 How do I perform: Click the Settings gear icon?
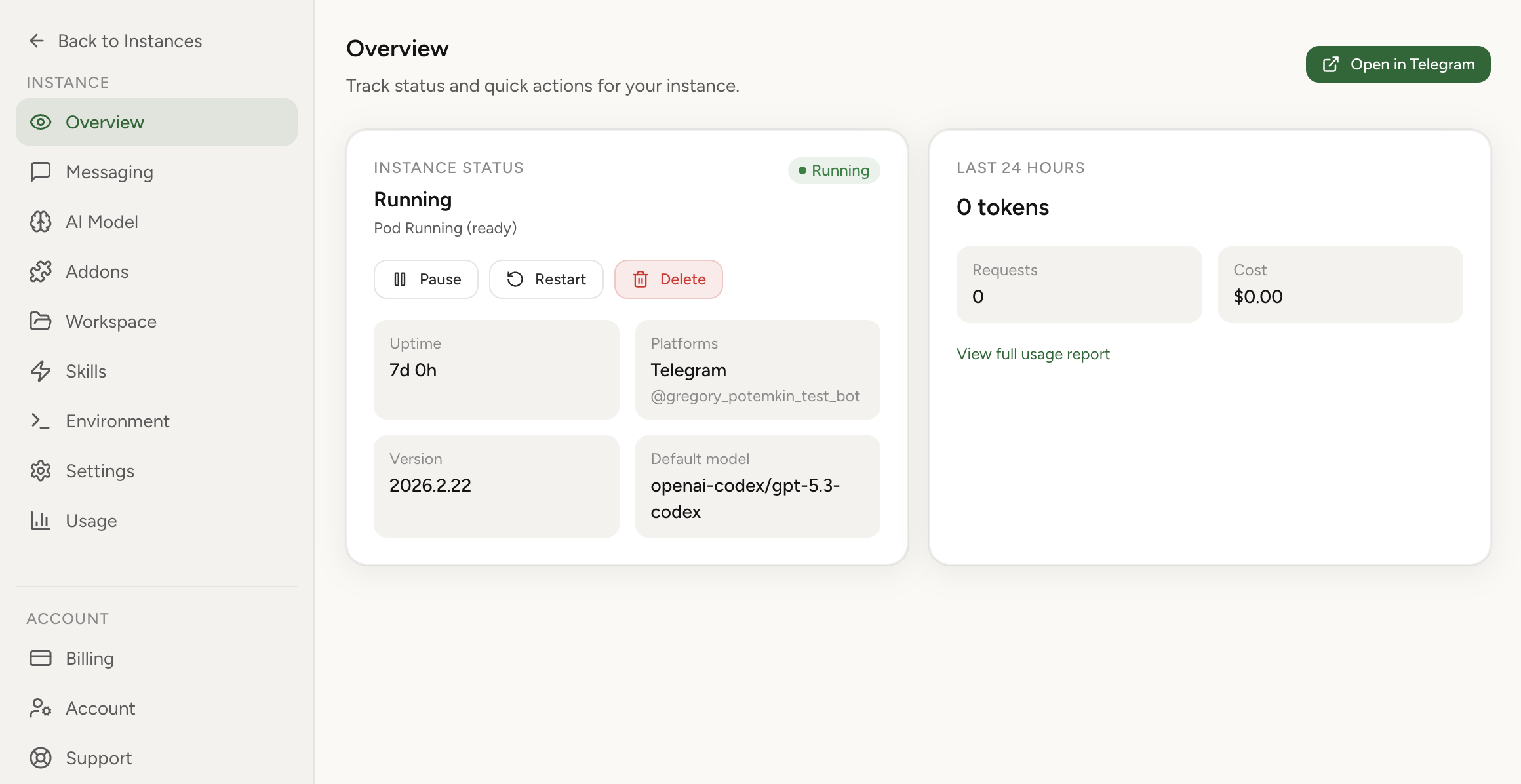41,471
